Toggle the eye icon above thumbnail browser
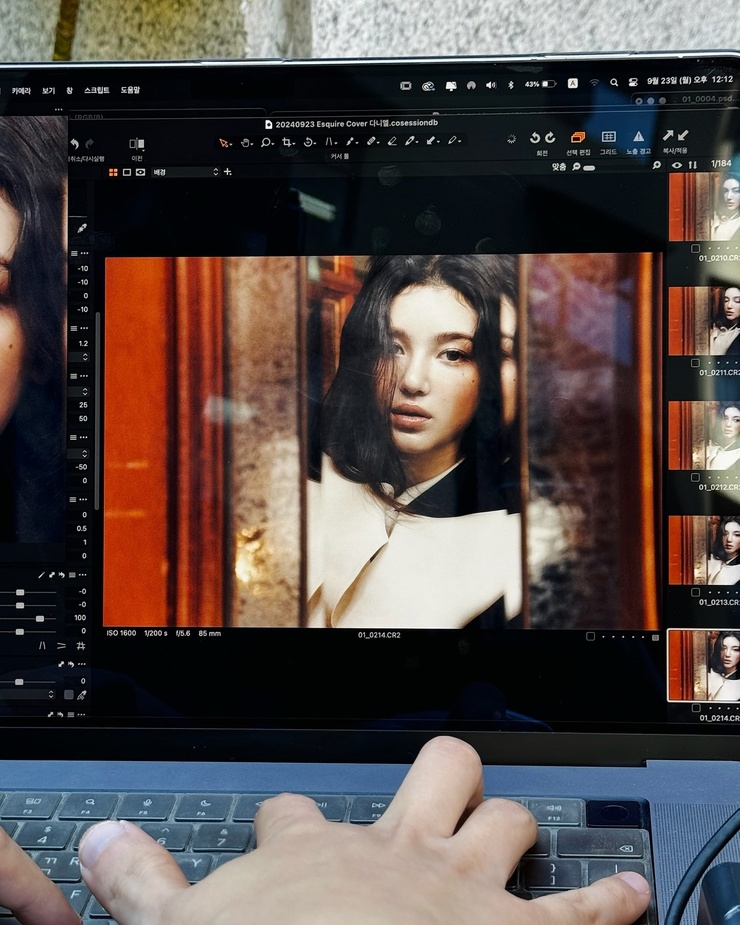Viewport: 740px width, 925px height. (677, 165)
